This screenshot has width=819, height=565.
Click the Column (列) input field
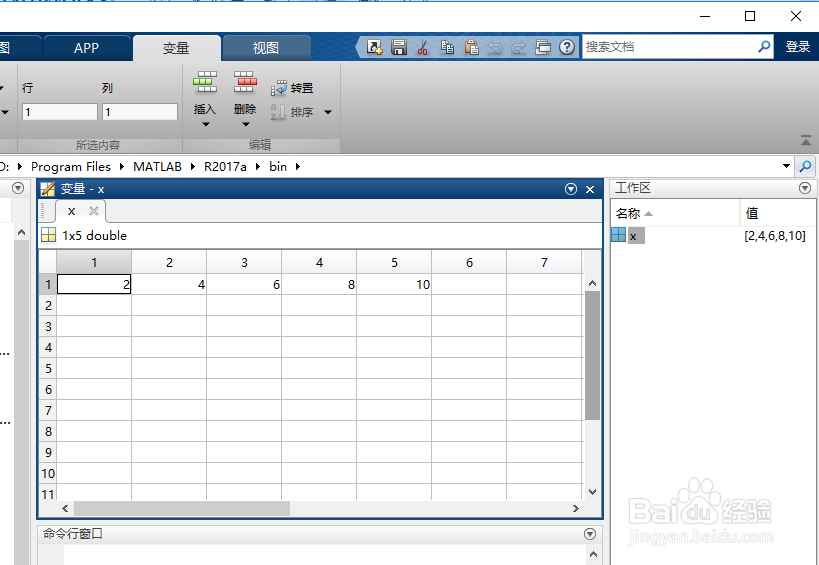(139, 112)
